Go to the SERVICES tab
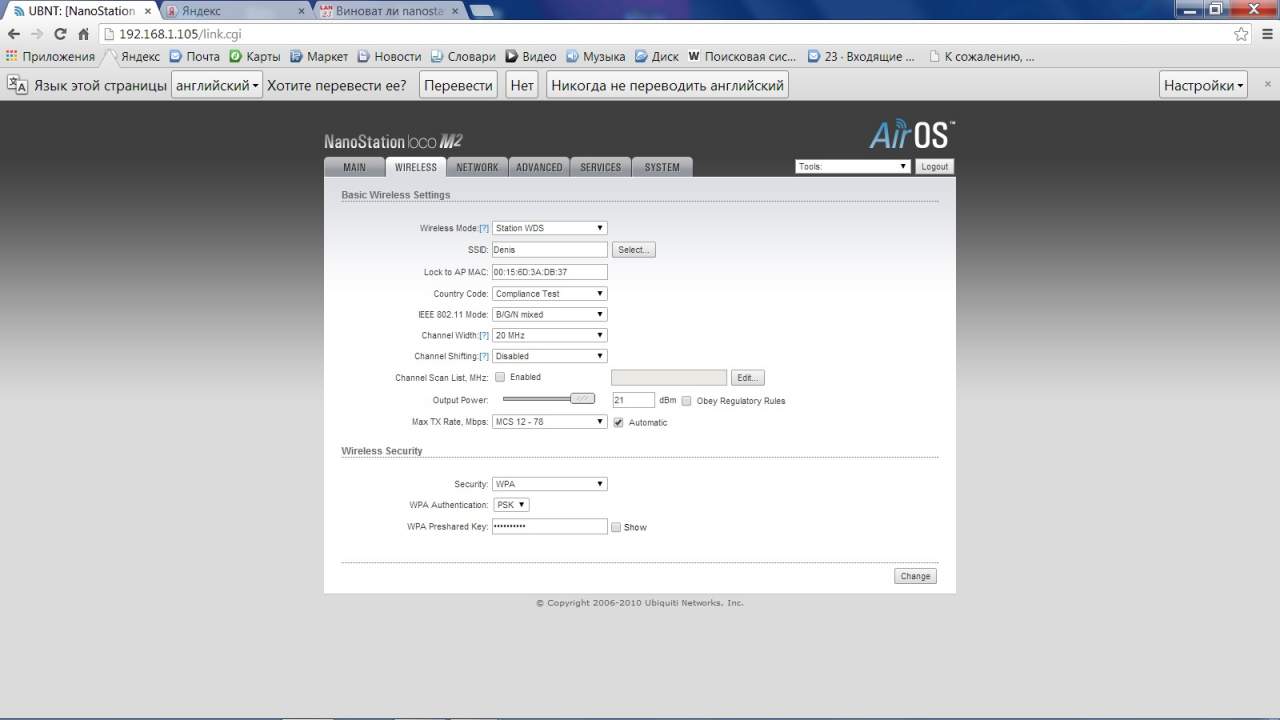The image size is (1280, 720). [x=601, y=167]
